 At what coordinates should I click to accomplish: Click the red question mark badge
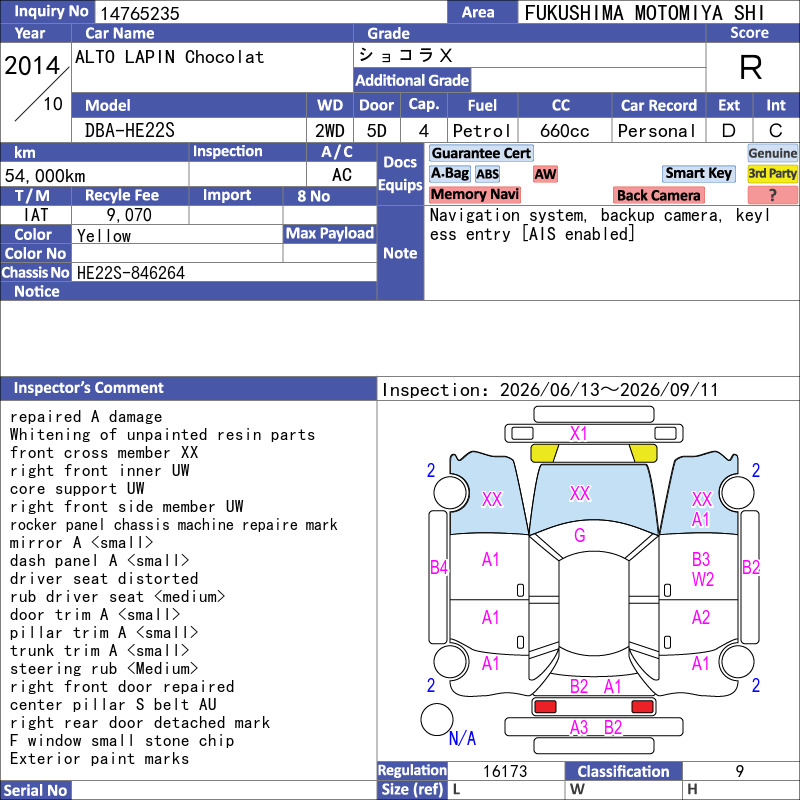pyautogui.click(x=772, y=195)
